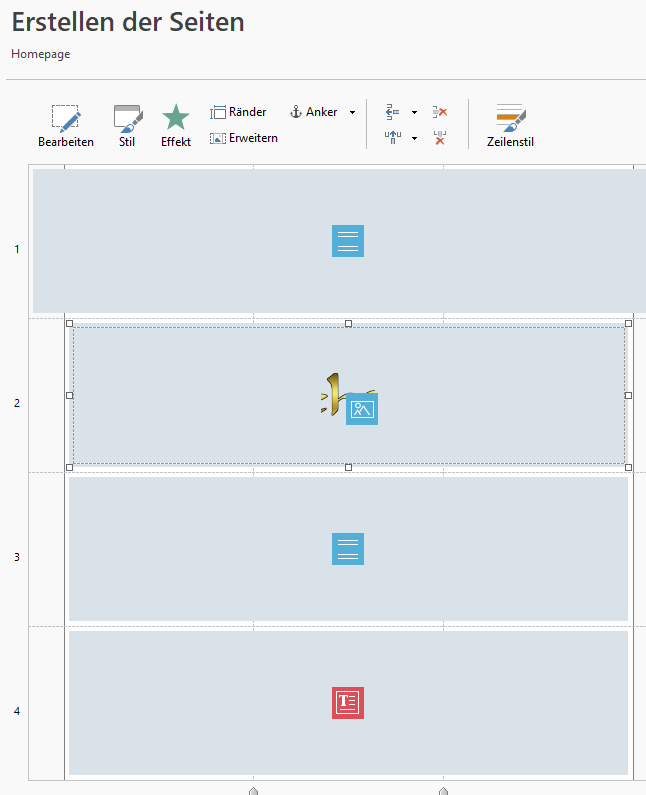This screenshot has height=795, width=646.
Task: Click the left column marker at grid bottom
Action: point(253,790)
